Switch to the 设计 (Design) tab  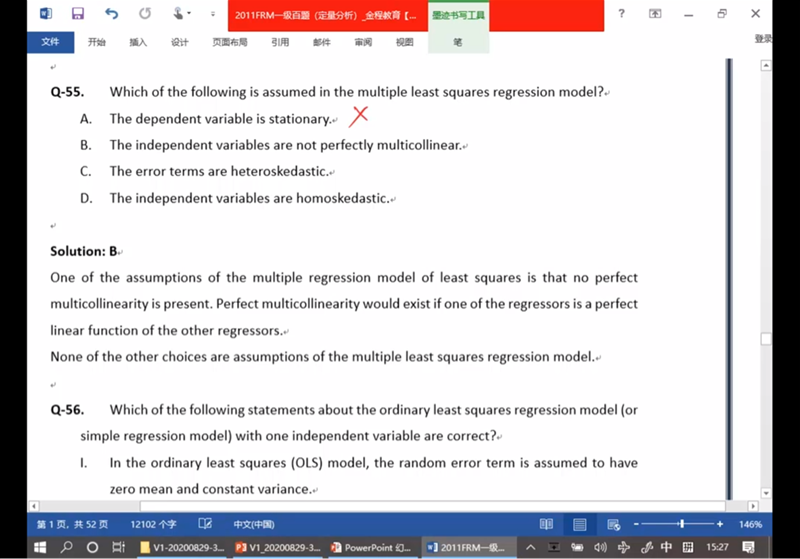(x=180, y=42)
